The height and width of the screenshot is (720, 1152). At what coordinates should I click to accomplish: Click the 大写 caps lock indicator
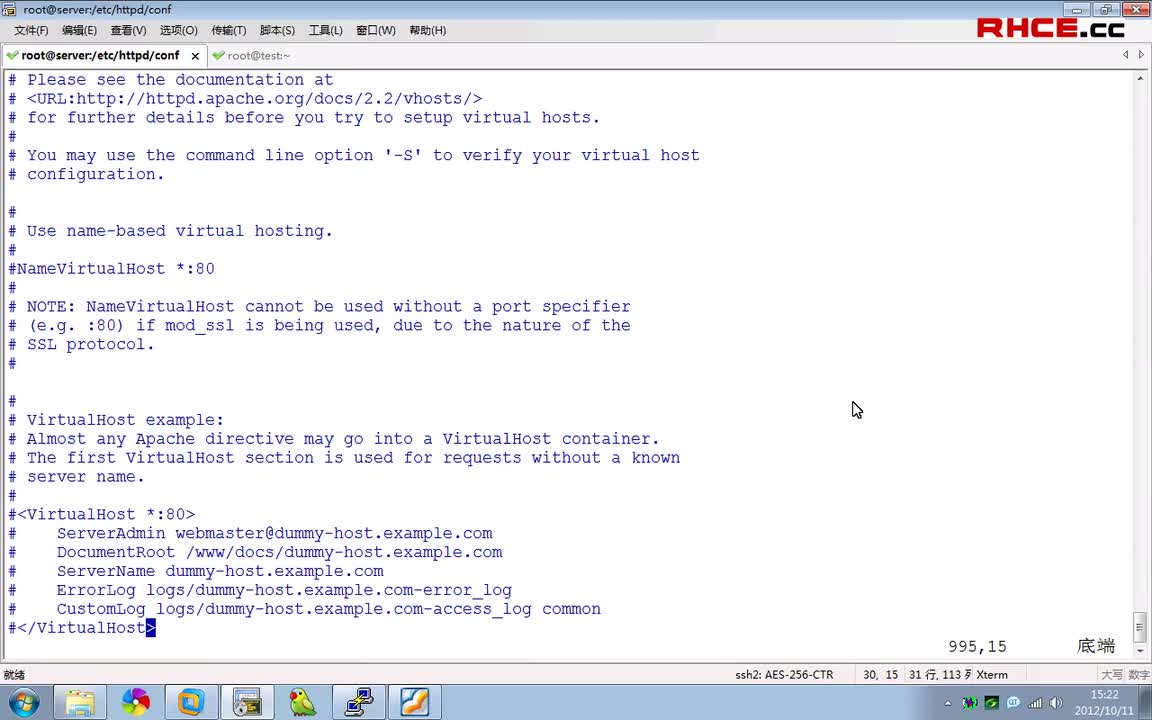1112,674
